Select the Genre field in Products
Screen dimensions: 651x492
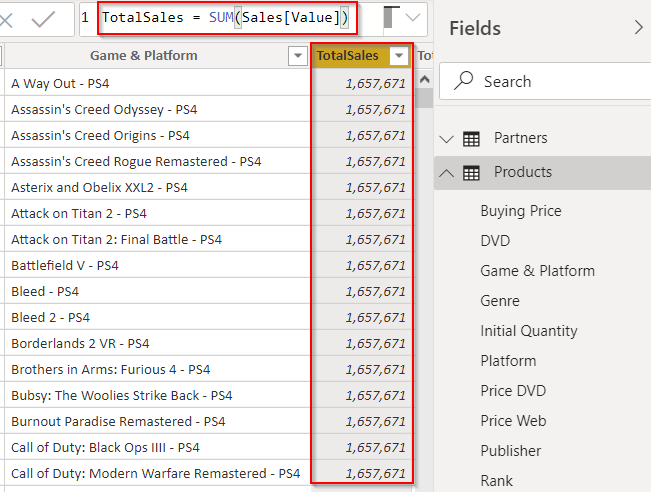(499, 301)
